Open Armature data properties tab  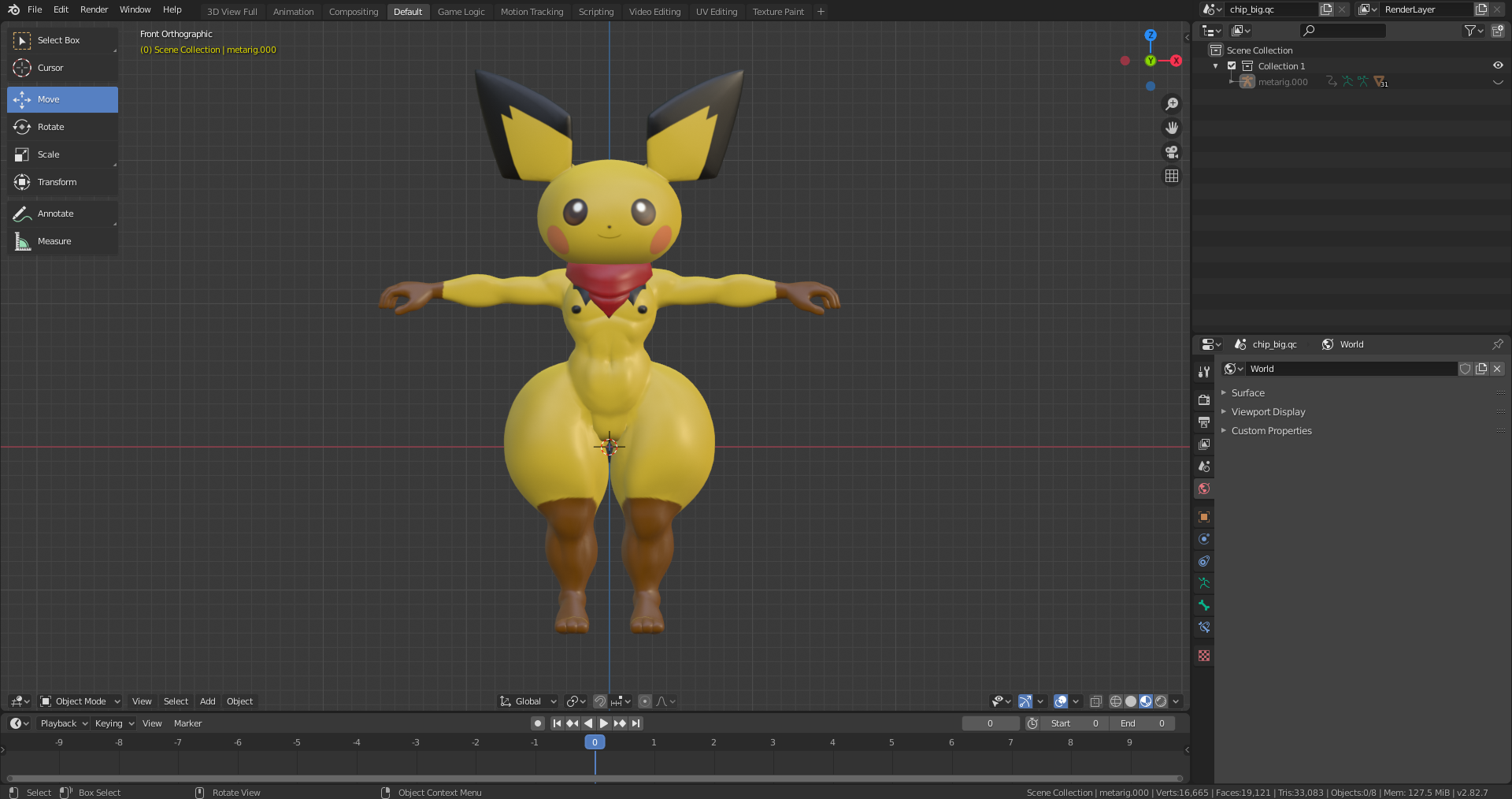[x=1204, y=583]
